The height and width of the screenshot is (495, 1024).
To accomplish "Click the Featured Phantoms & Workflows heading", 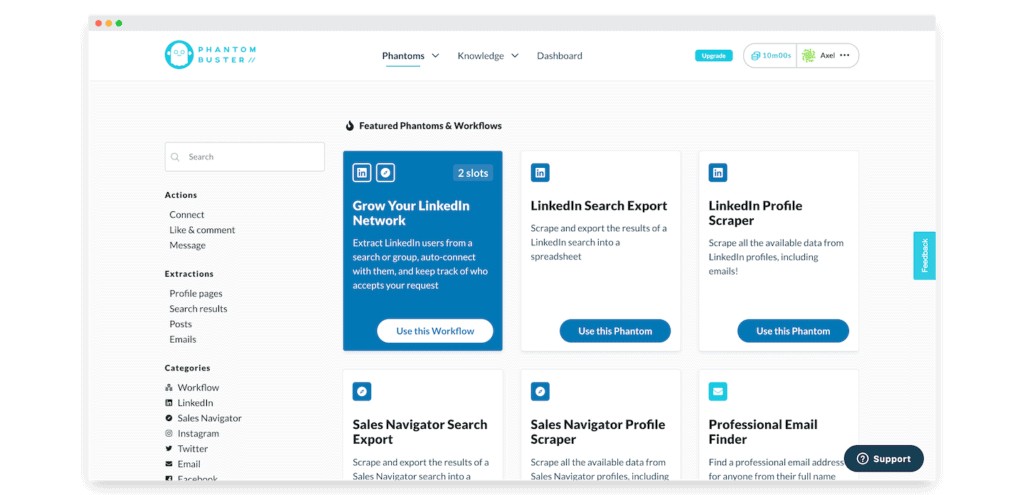I will point(430,125).
